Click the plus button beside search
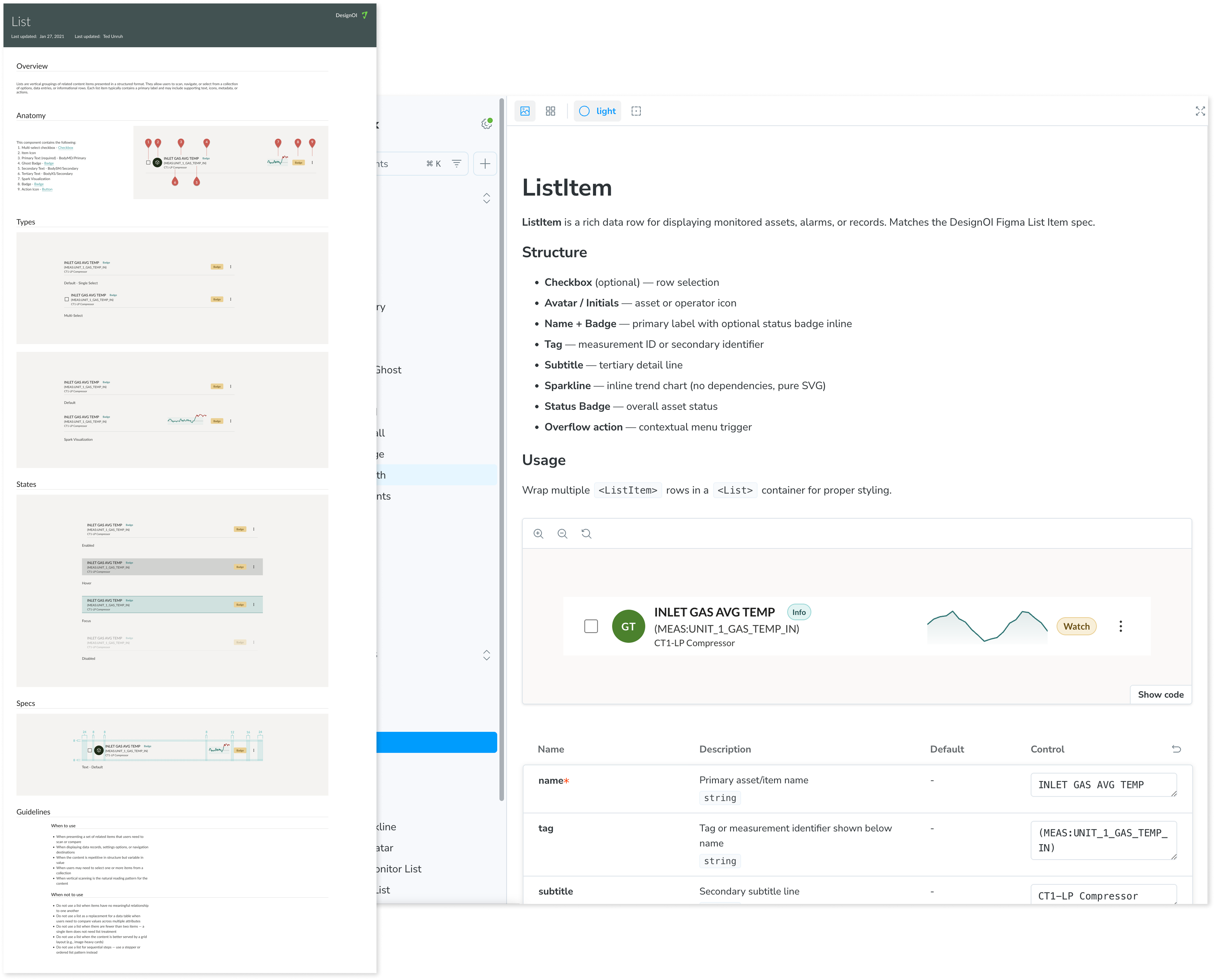 coord(485,164)
